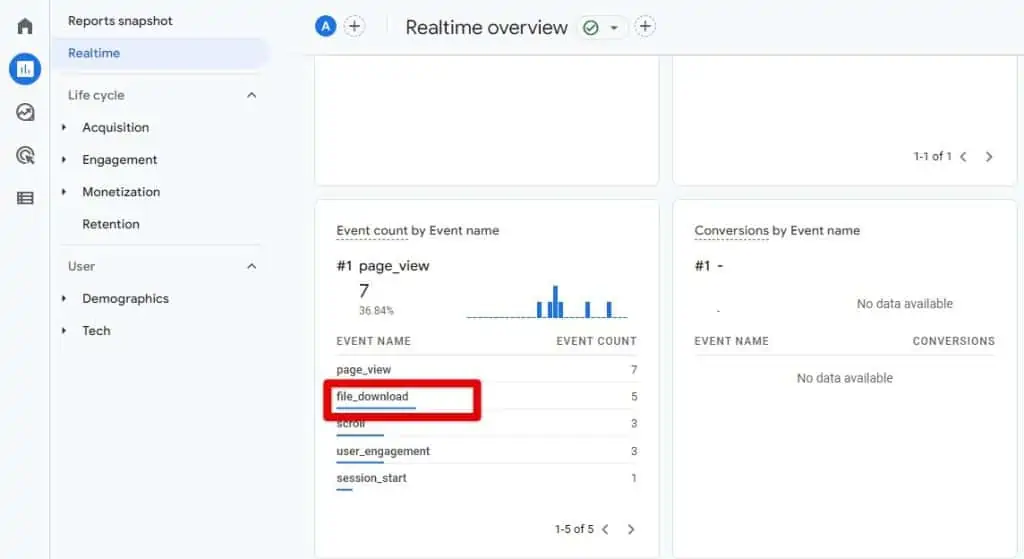
Task: Click the Realtime overview title
Action: [x=487, y=27]
